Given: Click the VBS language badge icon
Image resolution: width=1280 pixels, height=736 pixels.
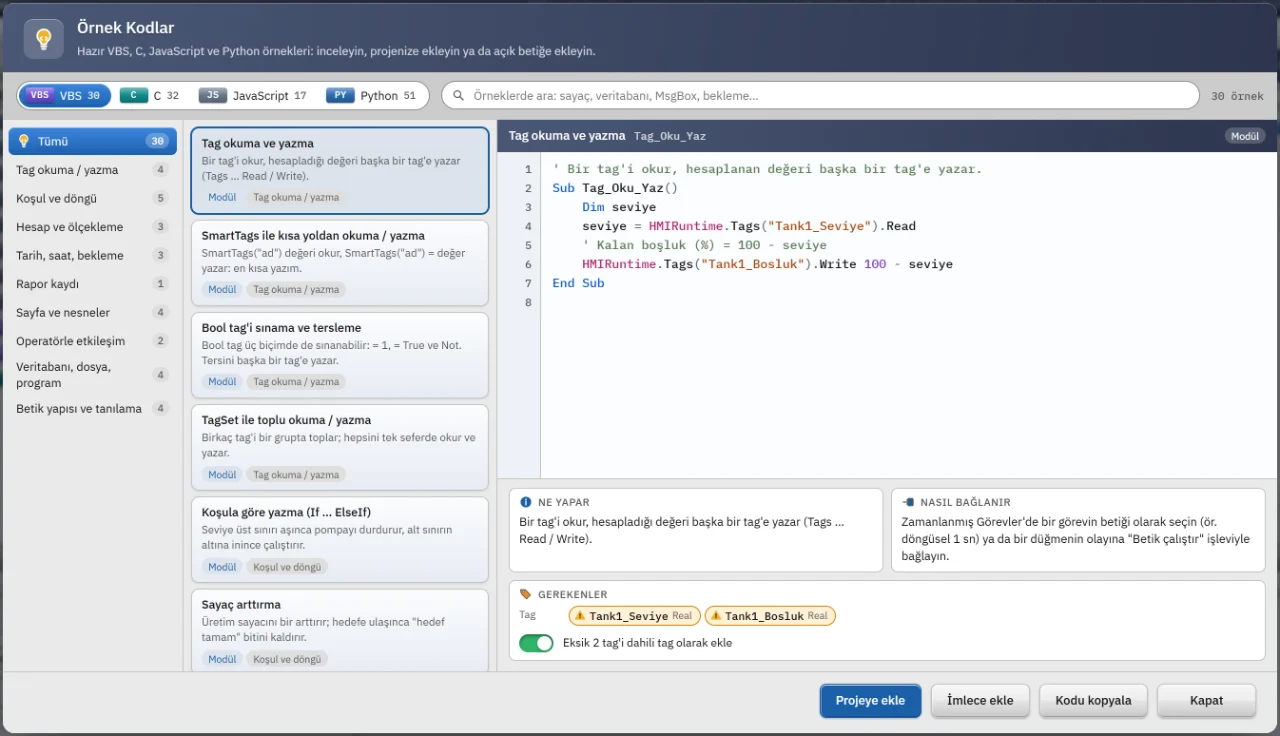Looking at the screenshot, I should pyautogui.click(x=40, y=95).
